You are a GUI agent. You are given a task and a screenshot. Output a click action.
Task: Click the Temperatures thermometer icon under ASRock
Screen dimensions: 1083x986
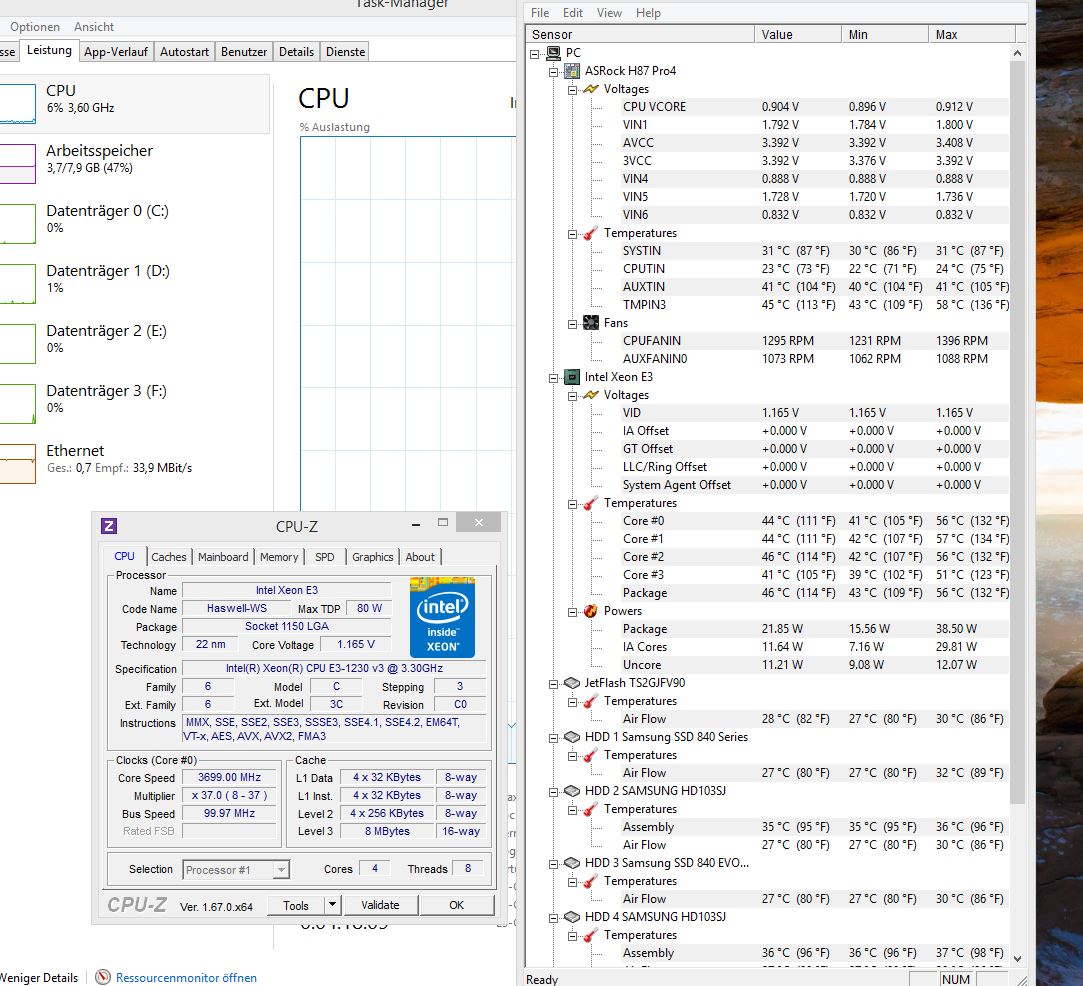[591, 233]
